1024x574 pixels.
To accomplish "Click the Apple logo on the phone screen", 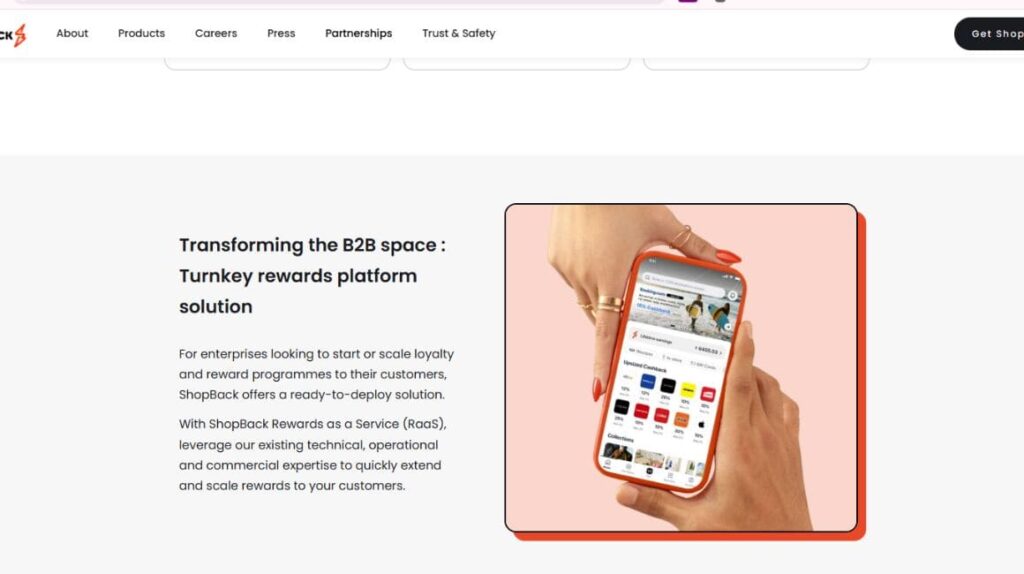I will [x=701, y=424].
